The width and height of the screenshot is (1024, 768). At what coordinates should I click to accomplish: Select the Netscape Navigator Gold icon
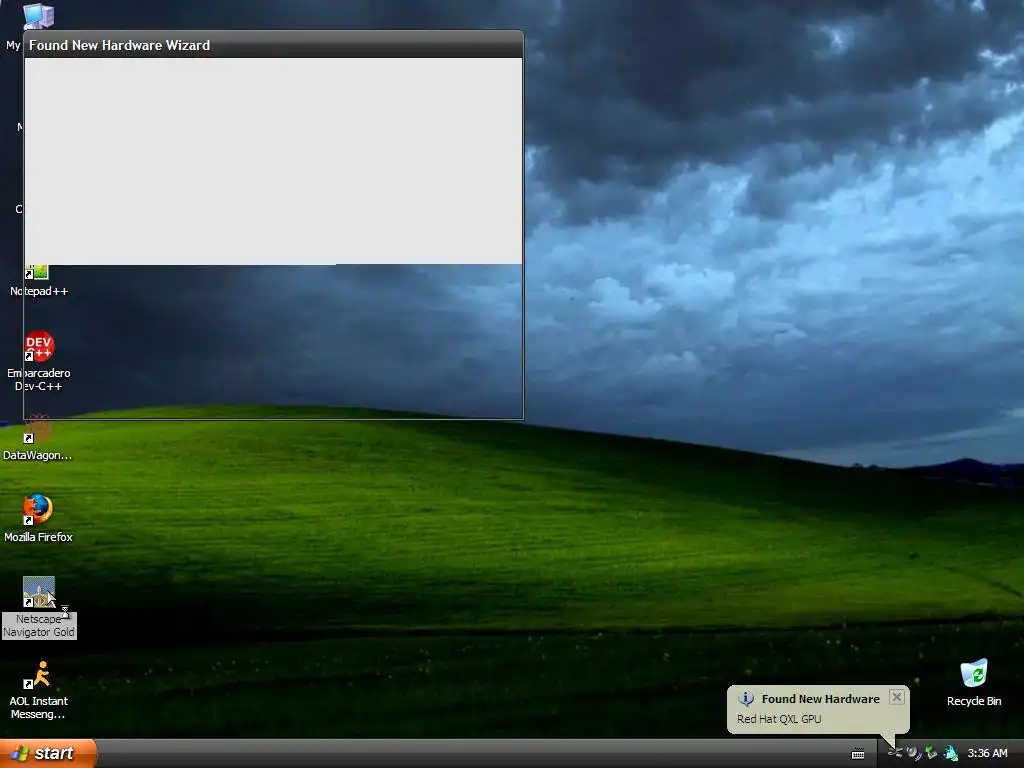[x=39, y=592]
